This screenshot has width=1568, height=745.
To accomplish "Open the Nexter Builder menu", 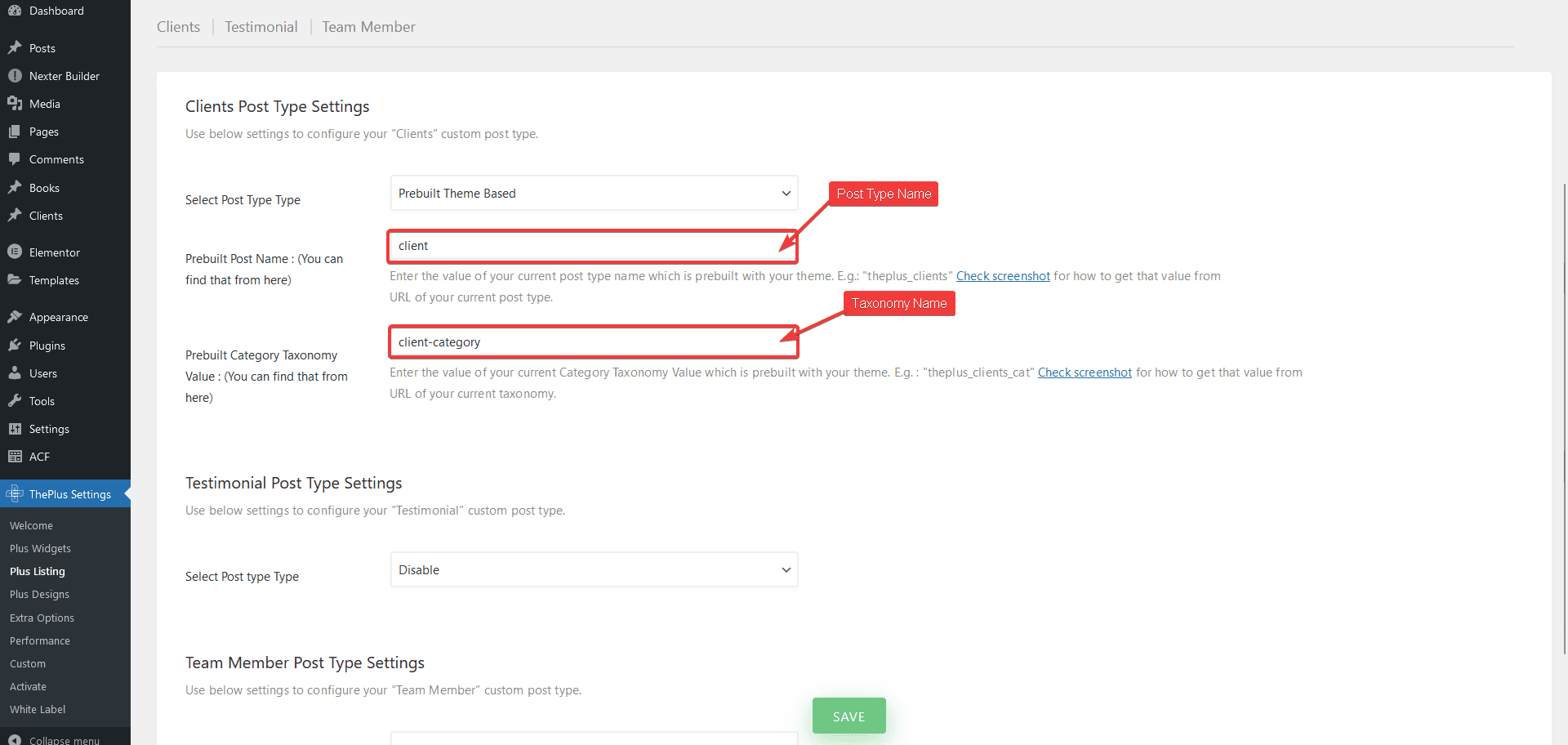I will [x=65, y=76].
